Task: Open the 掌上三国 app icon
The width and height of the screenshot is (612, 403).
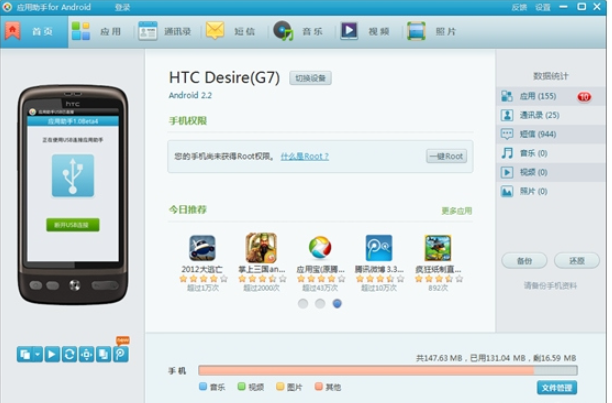Action: click(x=261, y=248)
